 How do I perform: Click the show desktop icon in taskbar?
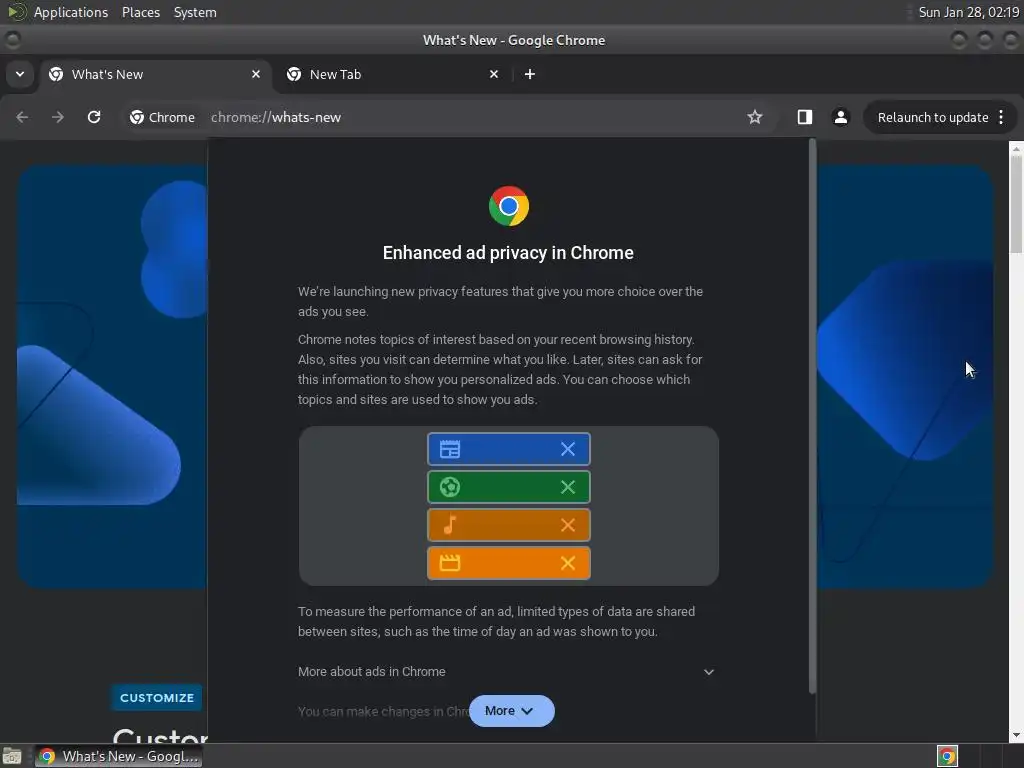12,756
